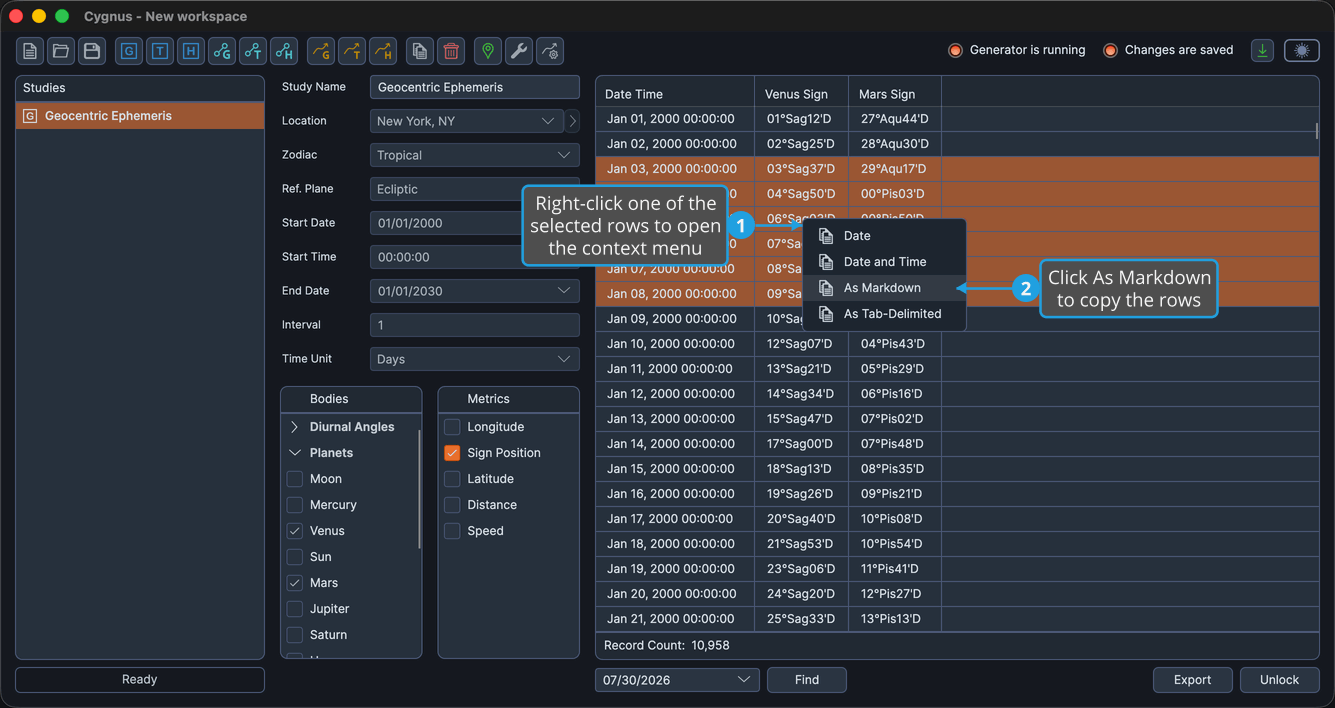Select the Geocentric Ephemeris study in Studies
This screenshot has width=1335, height=708.
point(140,116)
